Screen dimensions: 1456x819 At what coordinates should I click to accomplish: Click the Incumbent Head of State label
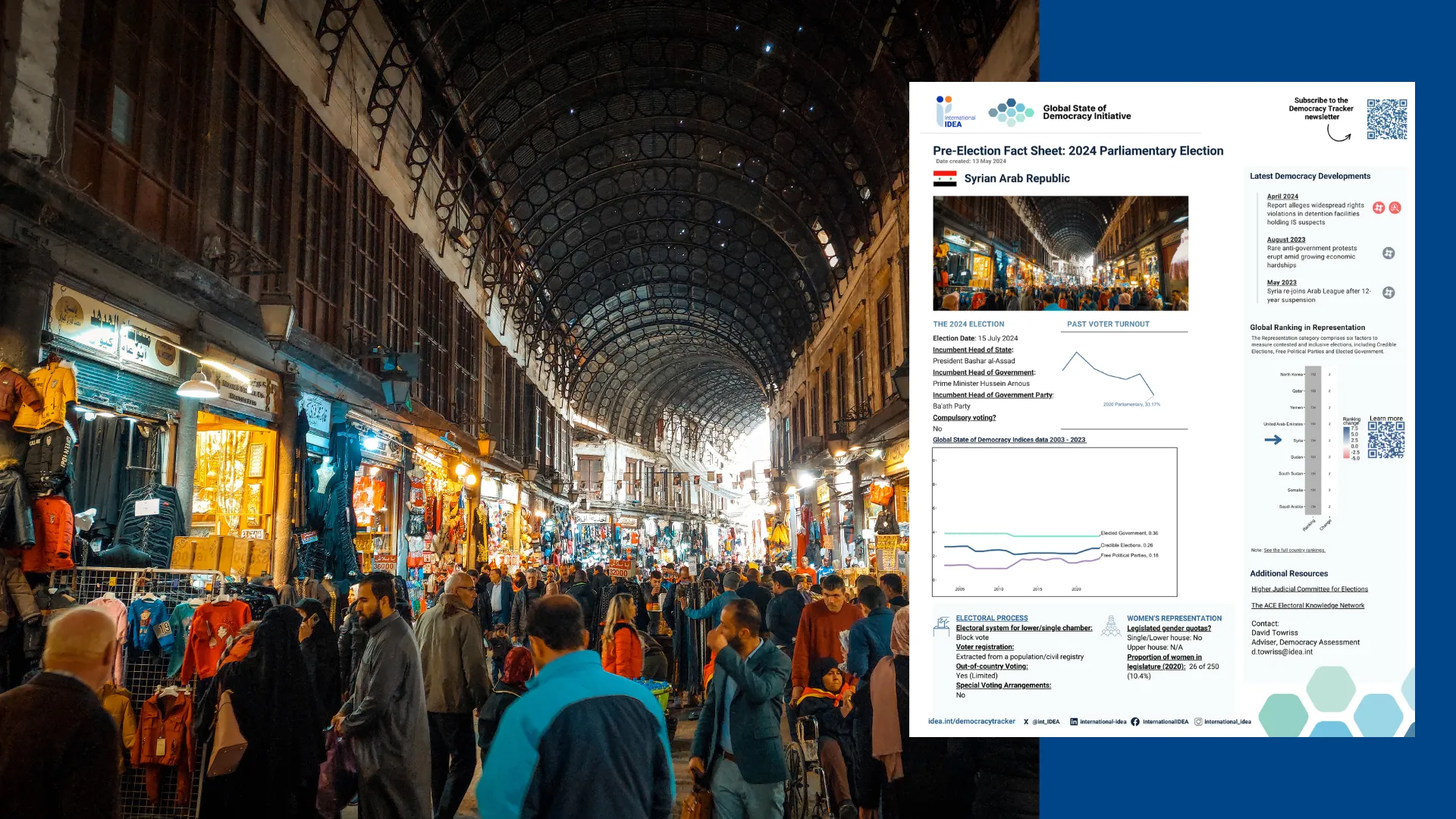973,350
